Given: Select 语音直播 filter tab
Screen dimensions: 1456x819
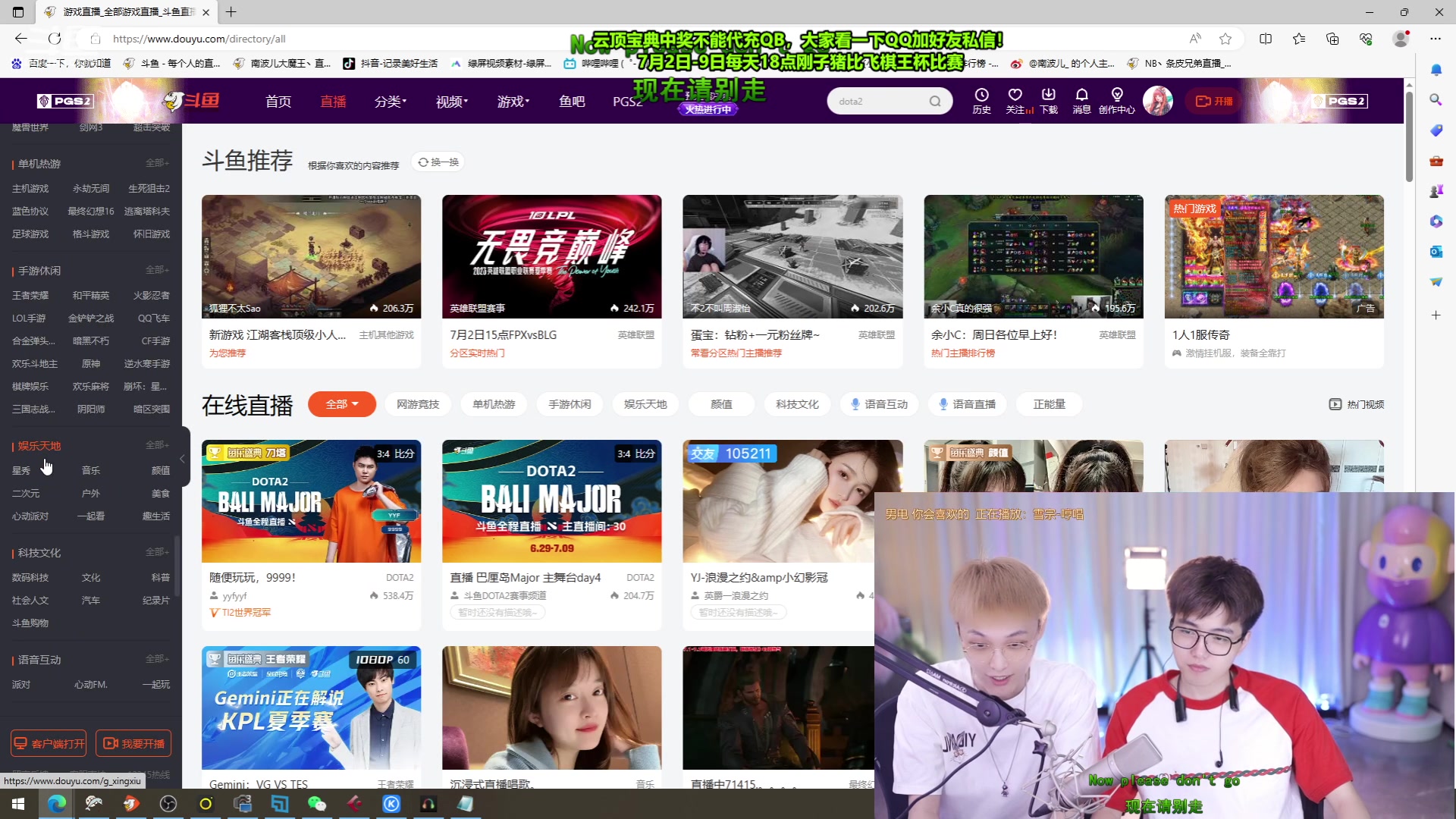Looking at the screenshot, I should point(967,404).
